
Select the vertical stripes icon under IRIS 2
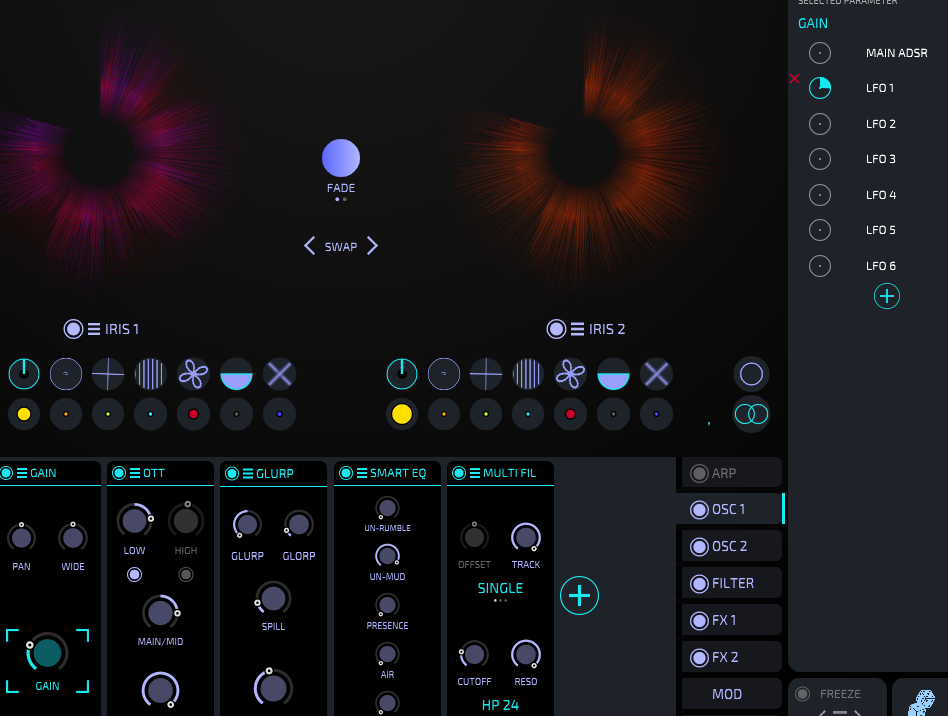pyautogui.click(x=528, y=374)
